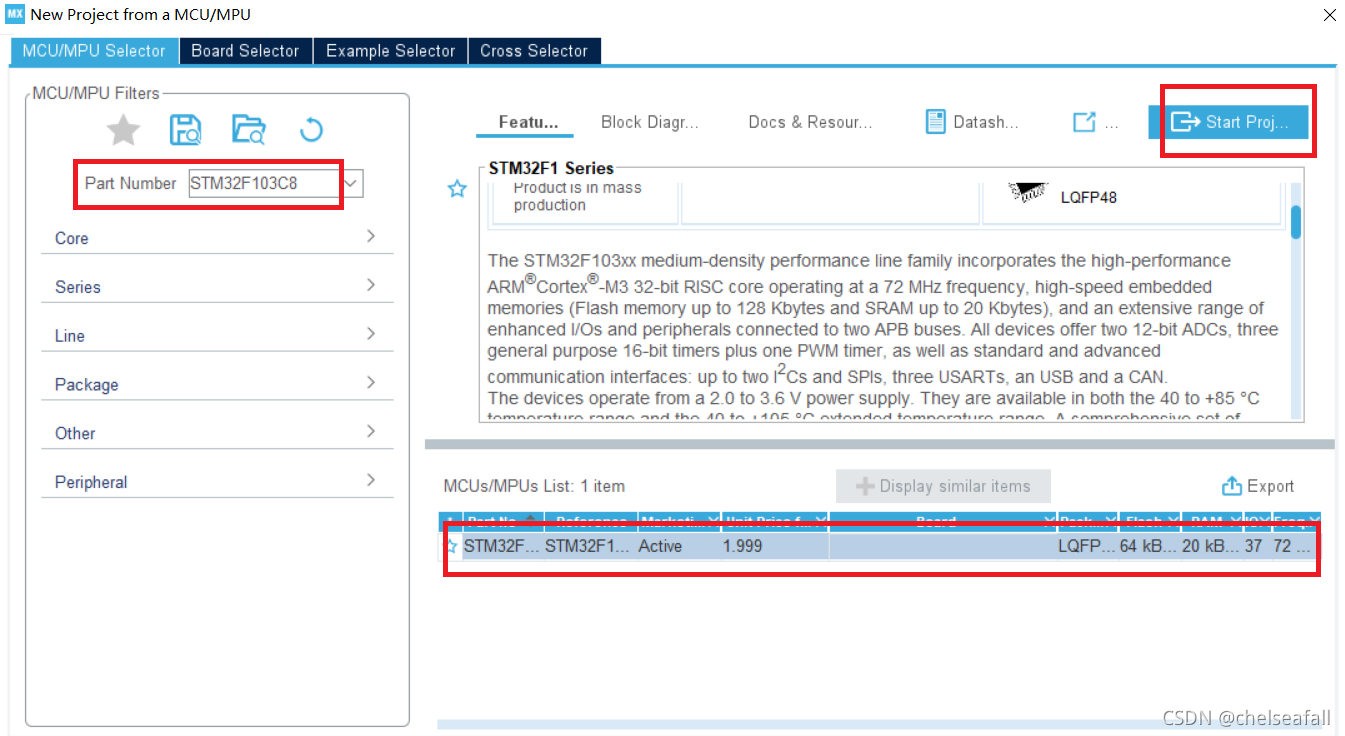The height and width of the screenshot is (736, 1345).
Task: Click the 64 kB flash cell
Action: 1148,546
